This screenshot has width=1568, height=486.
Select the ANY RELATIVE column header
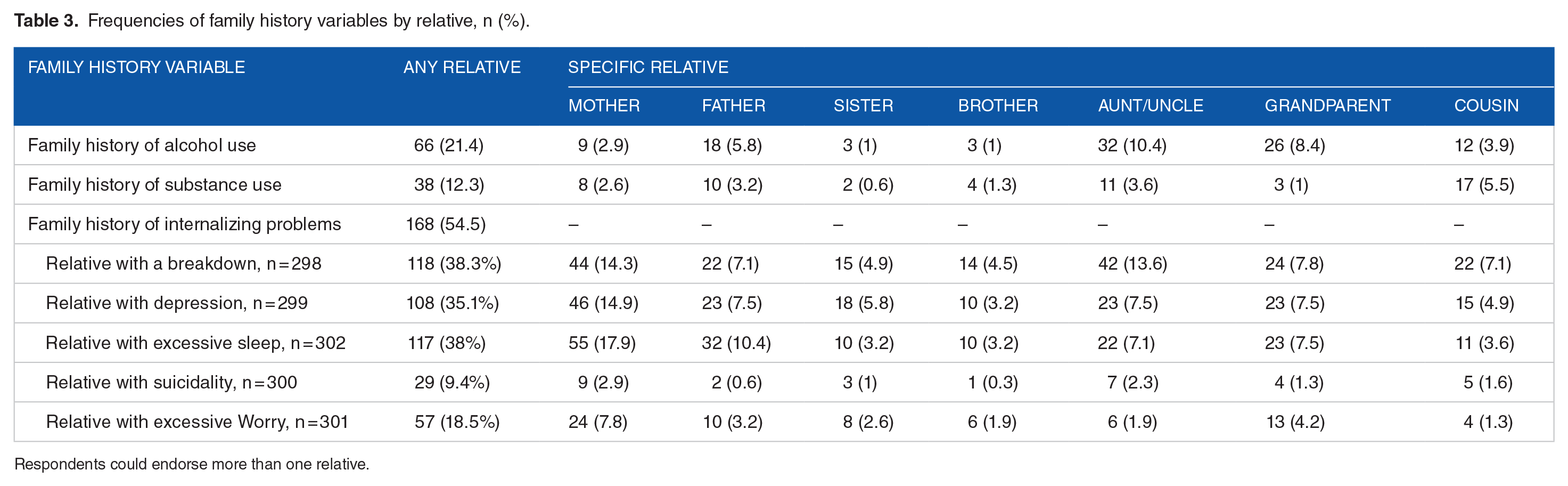coord(462,67)
